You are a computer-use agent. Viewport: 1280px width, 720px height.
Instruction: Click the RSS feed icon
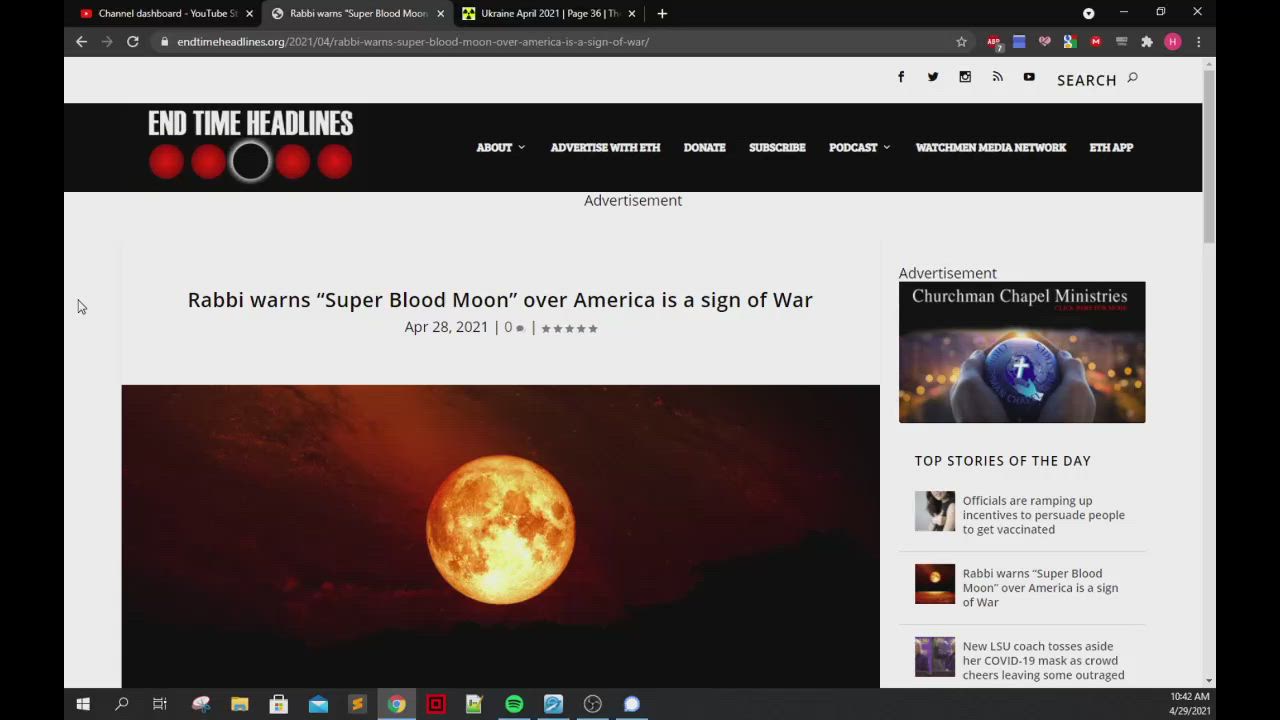997,77
